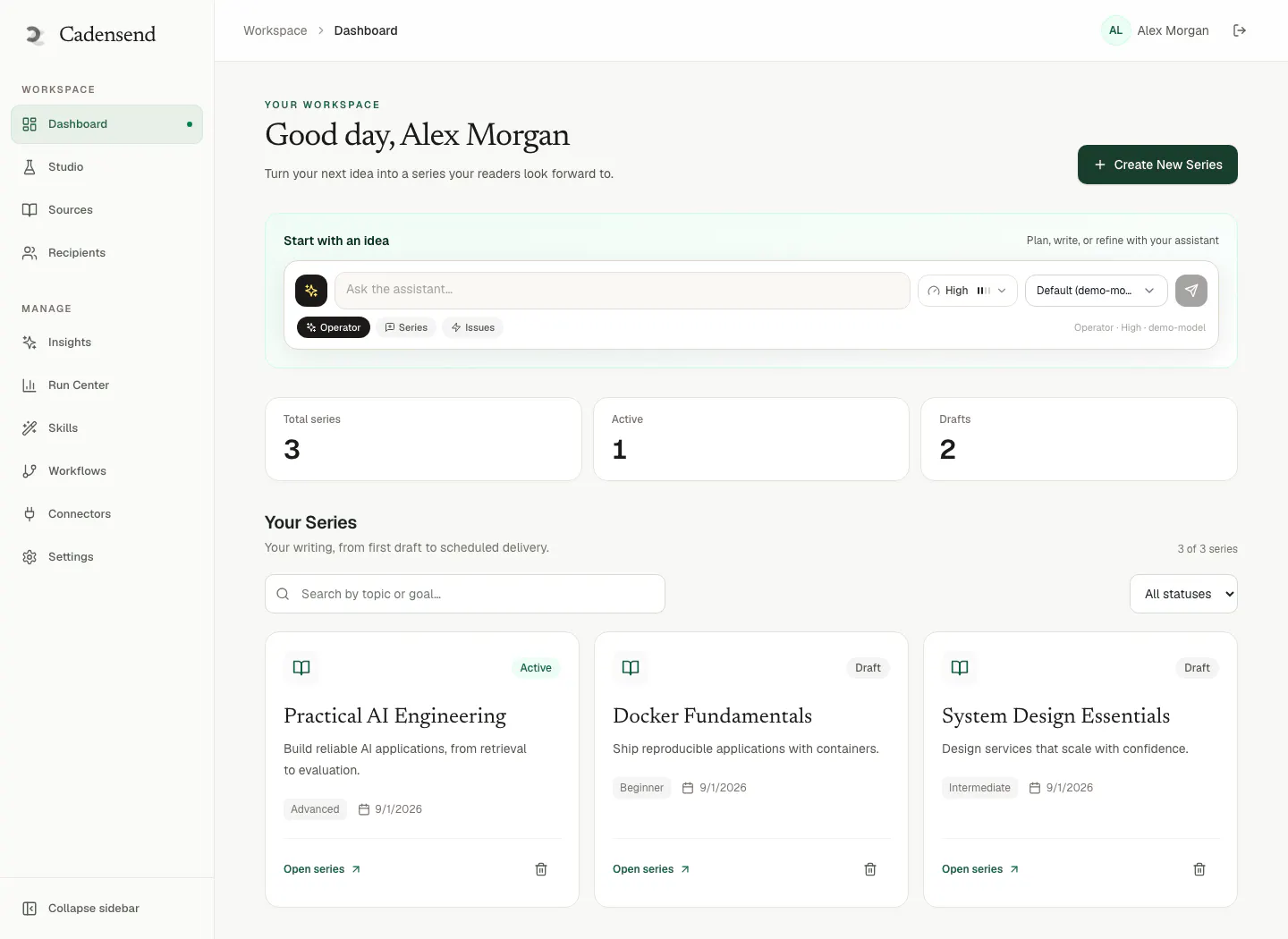The width and height of the screenshot is (1288, 939).
Task: Click the Docker Fundamentals title
Action: [712, 715]
